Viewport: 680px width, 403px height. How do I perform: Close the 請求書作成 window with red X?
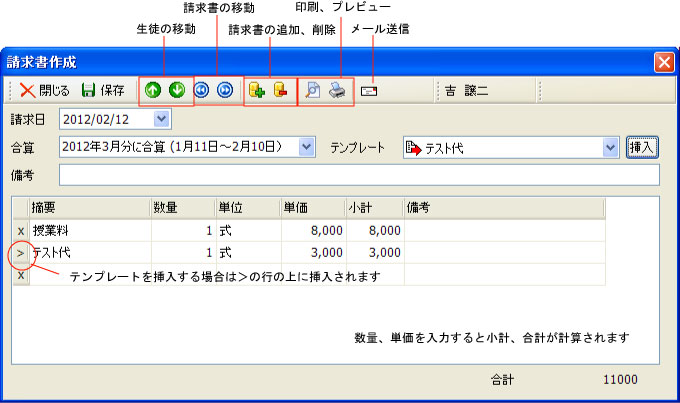click(664, 62)
